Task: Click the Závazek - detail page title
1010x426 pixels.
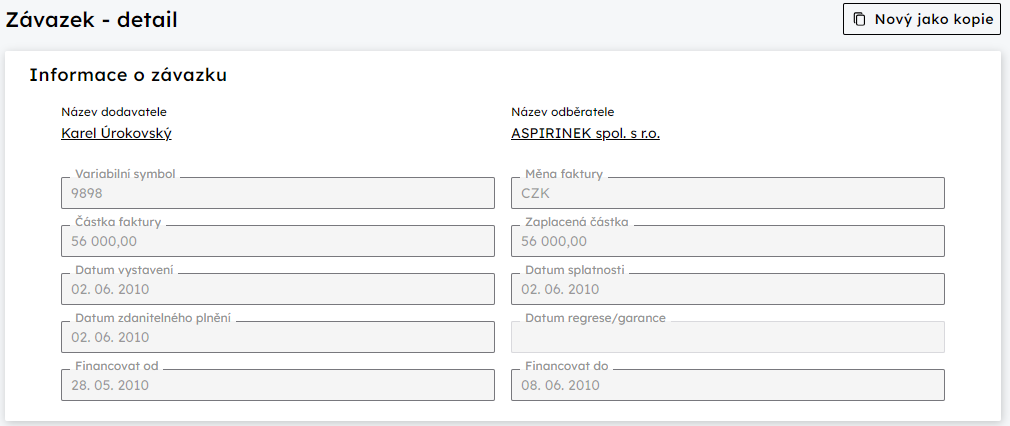Action: pos(91,20)
